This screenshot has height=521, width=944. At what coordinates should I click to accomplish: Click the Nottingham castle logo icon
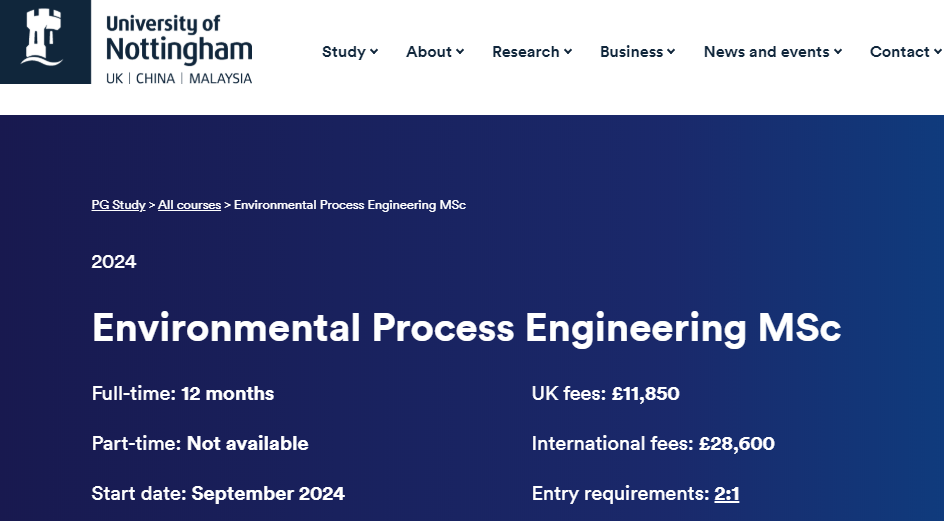point(42,37)
